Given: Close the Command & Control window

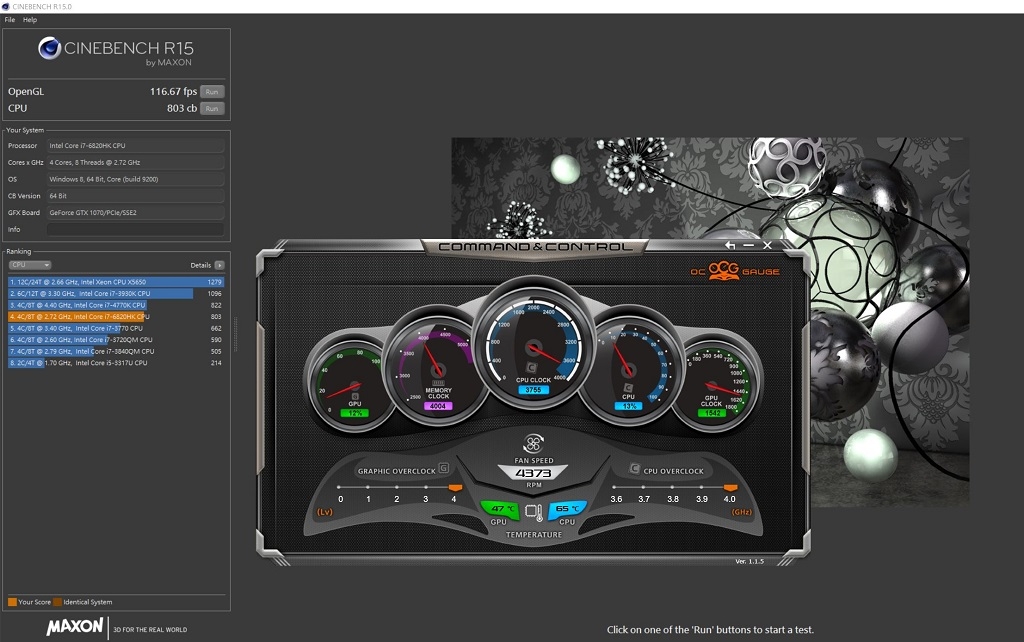Looking at the screenshot, I should pyautogui.click(x=767, y=245).
